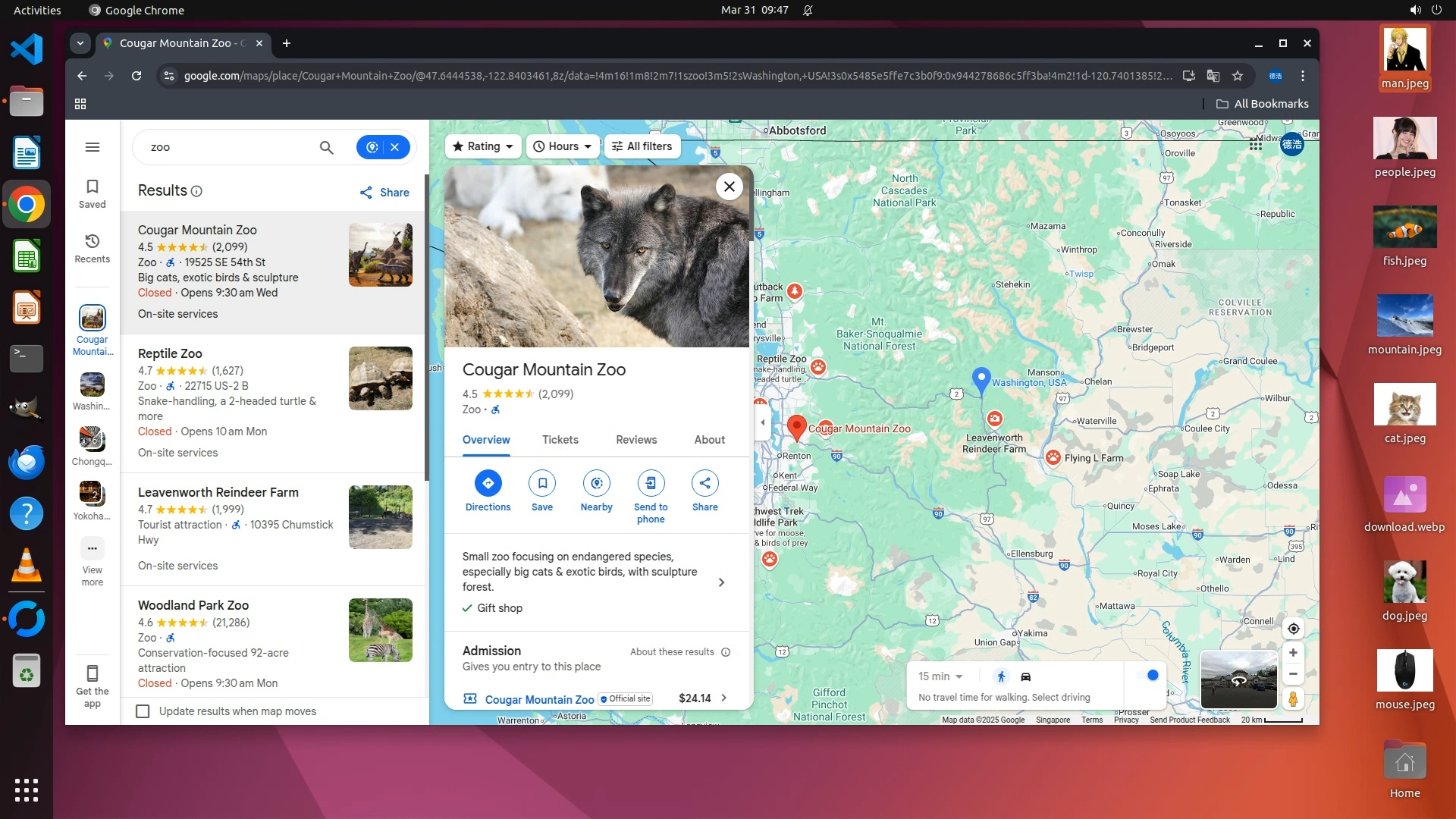Image resolution: width=1456 pixels, height=819 pixels.
Task: Enable Update results when map moves checkbox
Action: [x=143, y=711]
